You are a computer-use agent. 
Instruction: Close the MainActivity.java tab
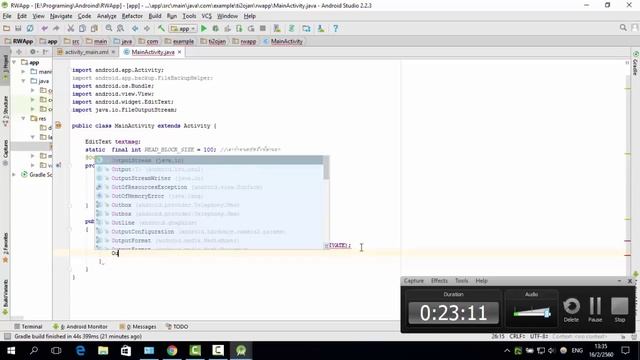coord(179,52)
